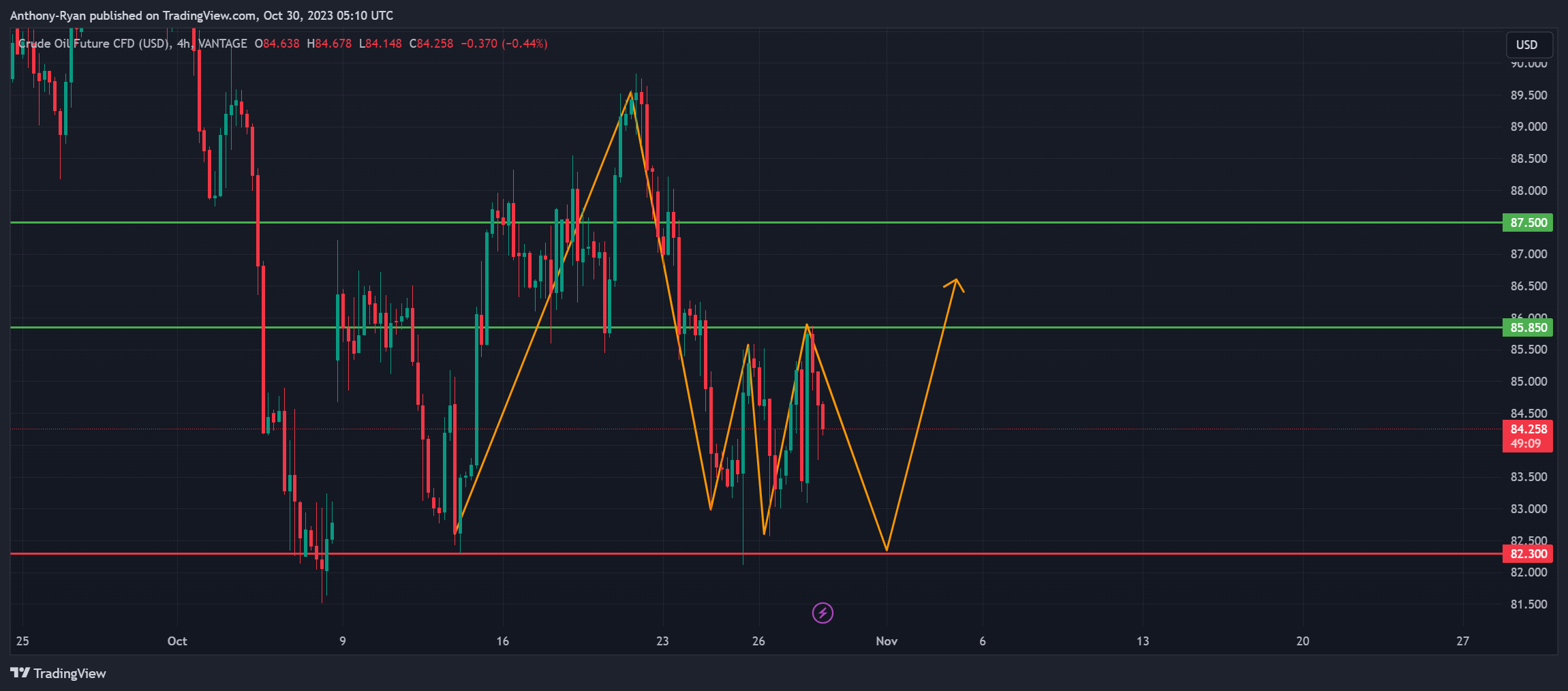Image resolution: width=1568 pixels, height=691 pixels.
Task: Click the open value O84.638
Action: point(277,44)
